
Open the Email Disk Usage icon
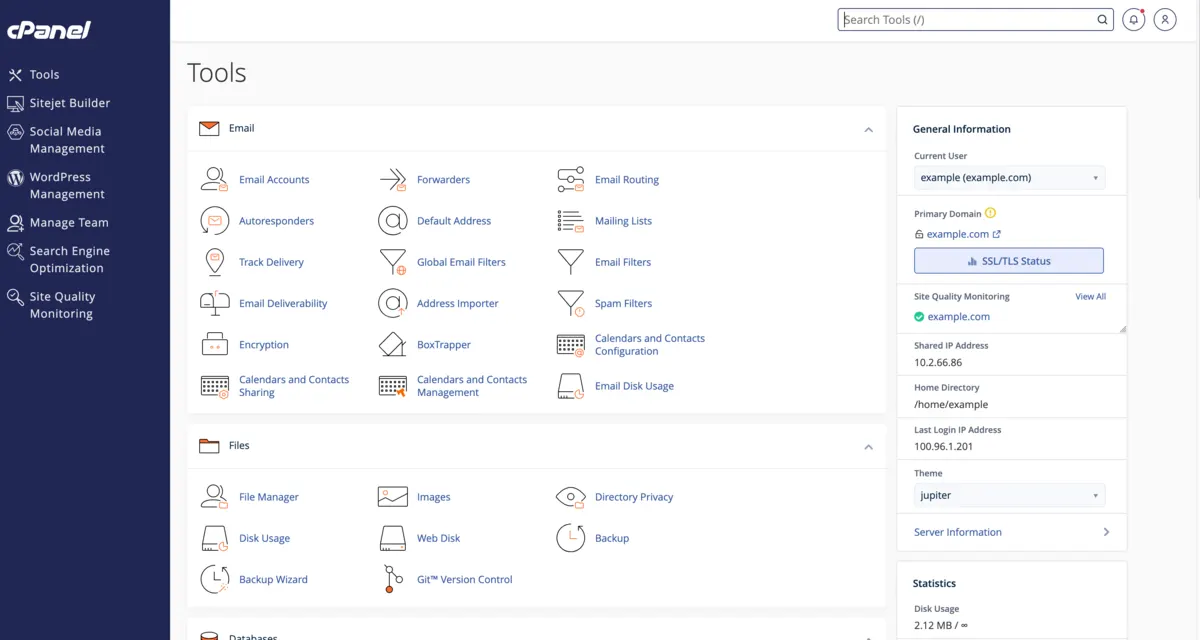click(571, 386)
